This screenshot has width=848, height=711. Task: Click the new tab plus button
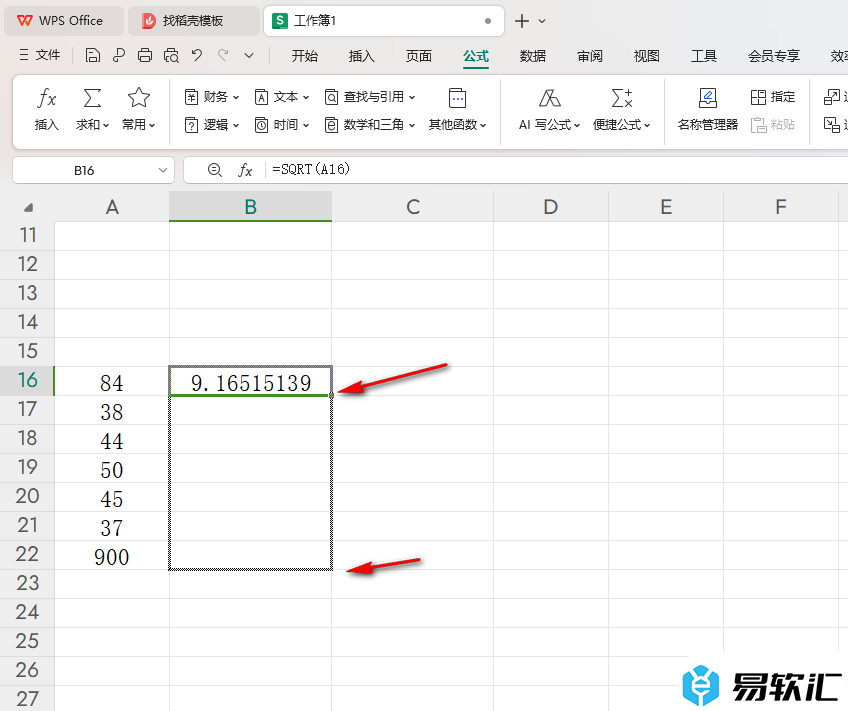pos(521,21)
